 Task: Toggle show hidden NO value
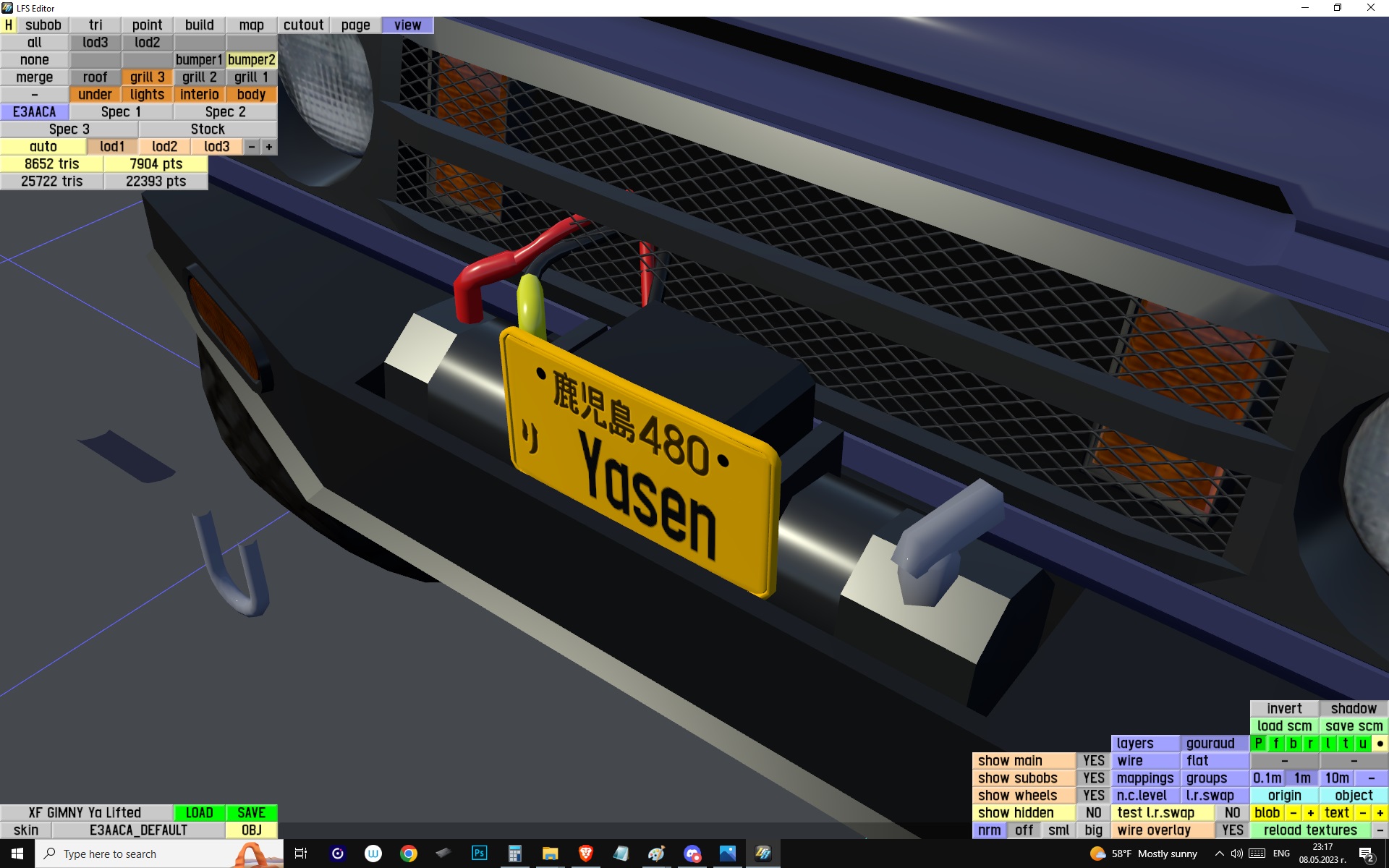tap(1093, 812)
